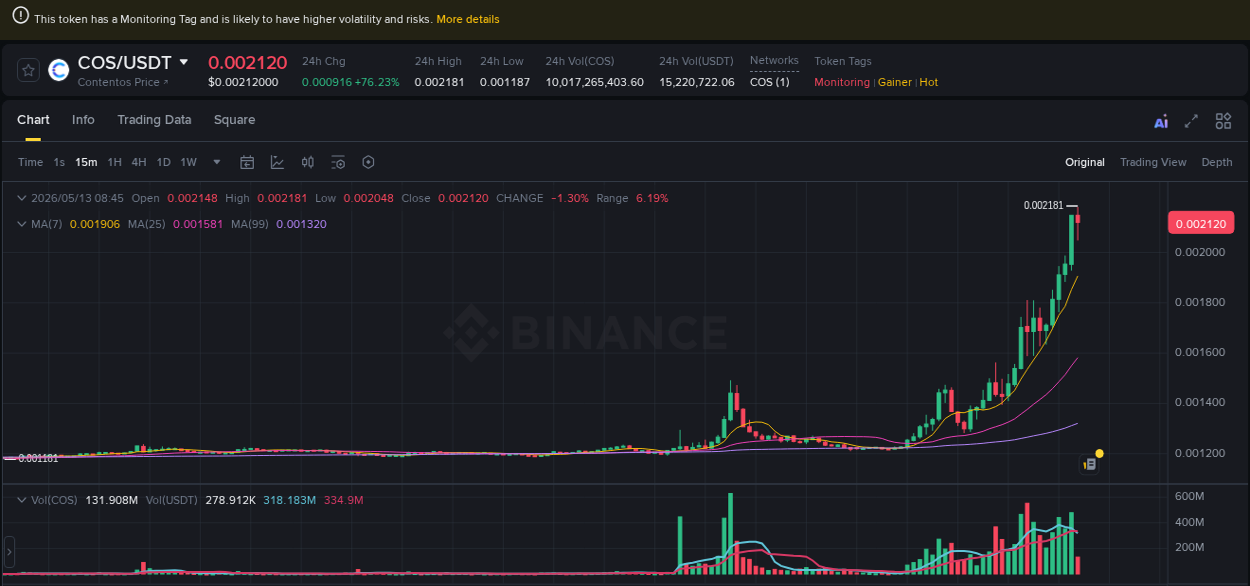Image resolution: width=1250 pixels, height=586 pixels.
Task: Click the 24h High value 0.002181
Action: (x=440, y=82)
